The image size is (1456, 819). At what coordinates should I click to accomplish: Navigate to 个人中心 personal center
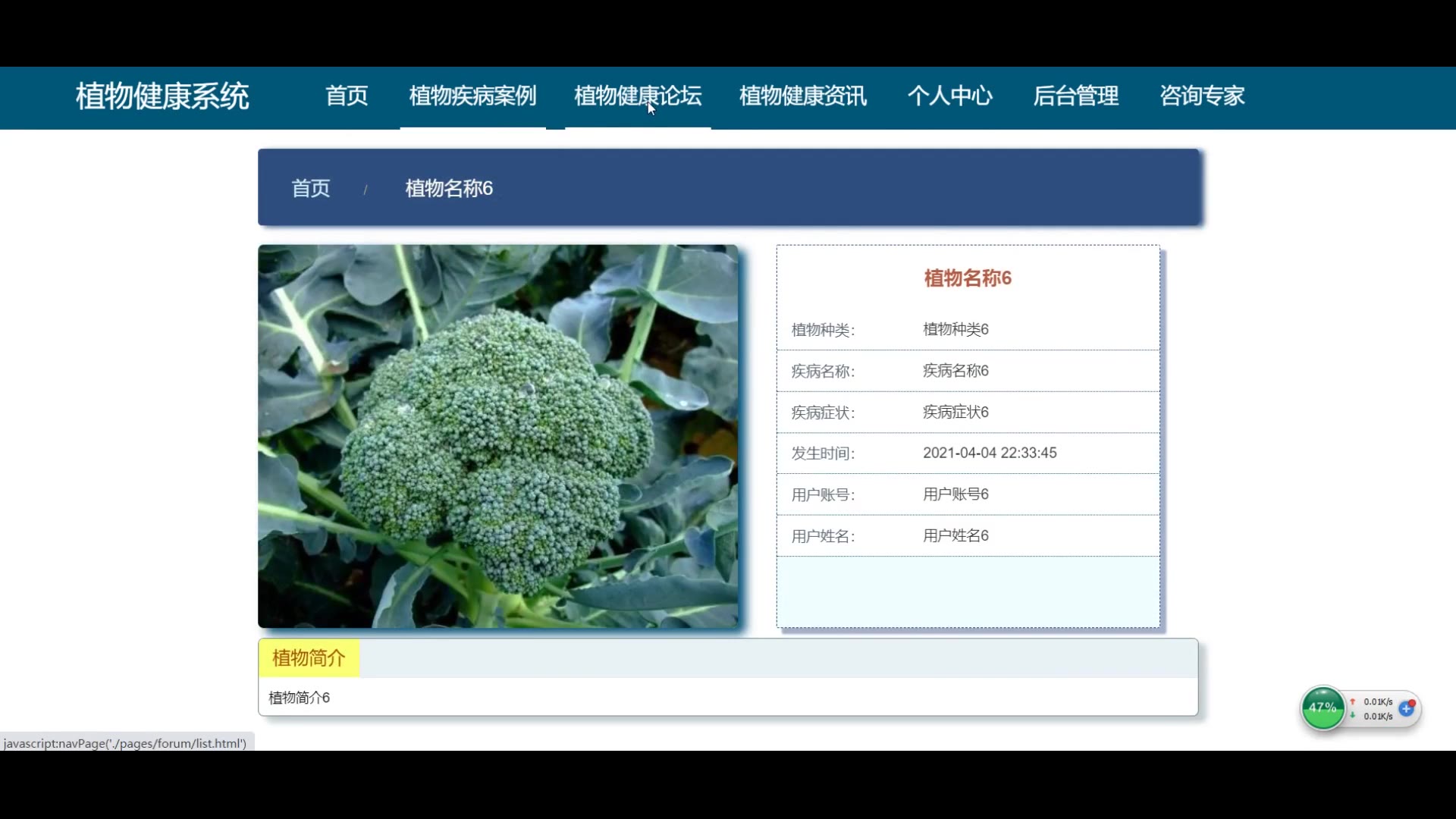click(949, 96)
